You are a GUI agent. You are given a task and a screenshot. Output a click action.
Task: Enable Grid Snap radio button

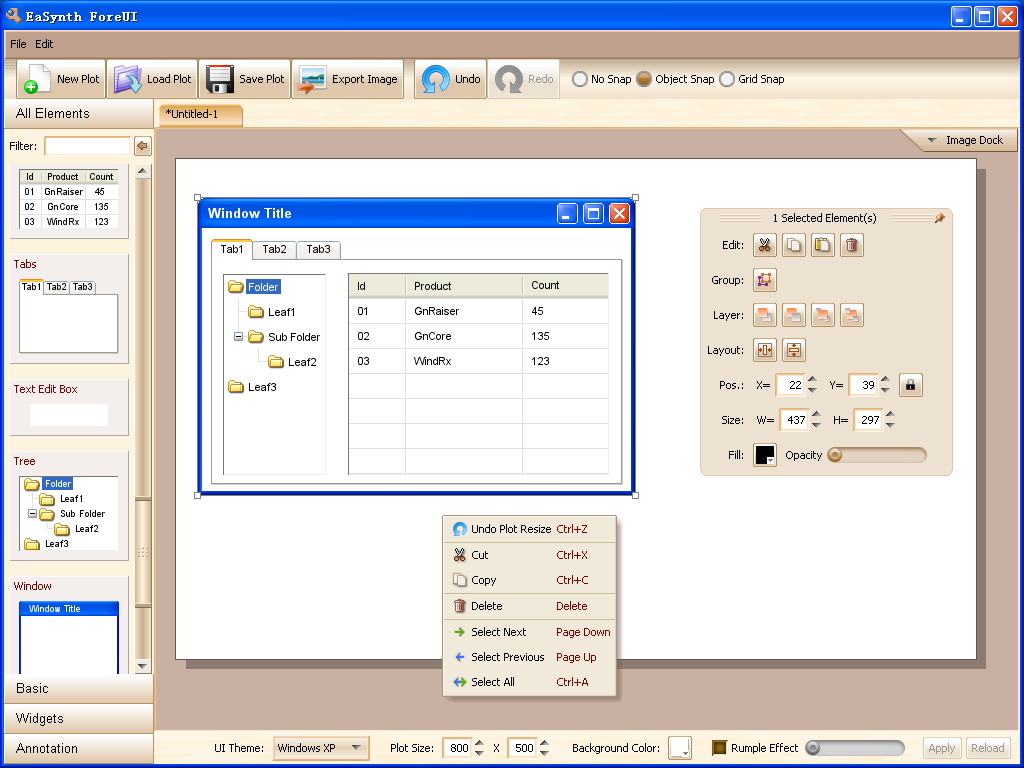point(727,79)
